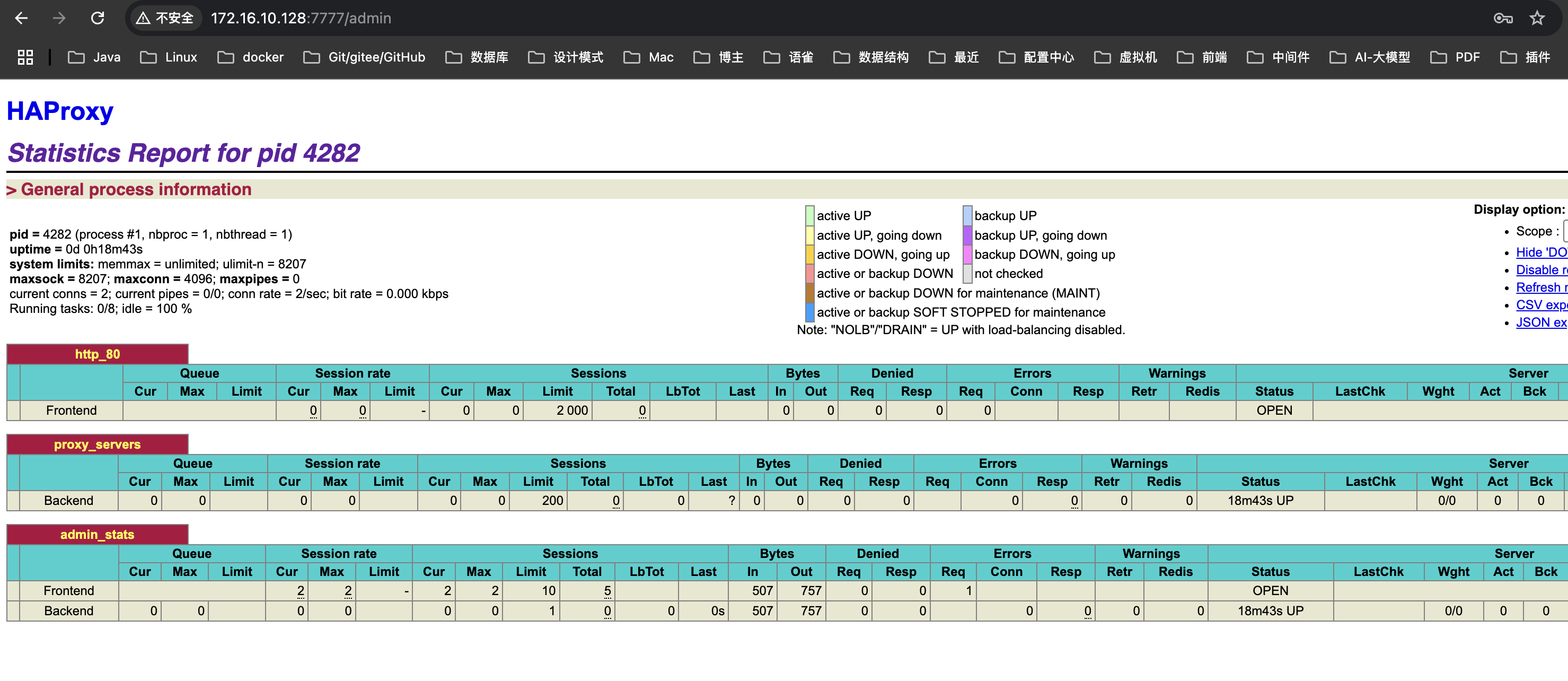Open the saved passwords key icon
Viewport: 1568px width, 681px height.
pos(1503,18)
